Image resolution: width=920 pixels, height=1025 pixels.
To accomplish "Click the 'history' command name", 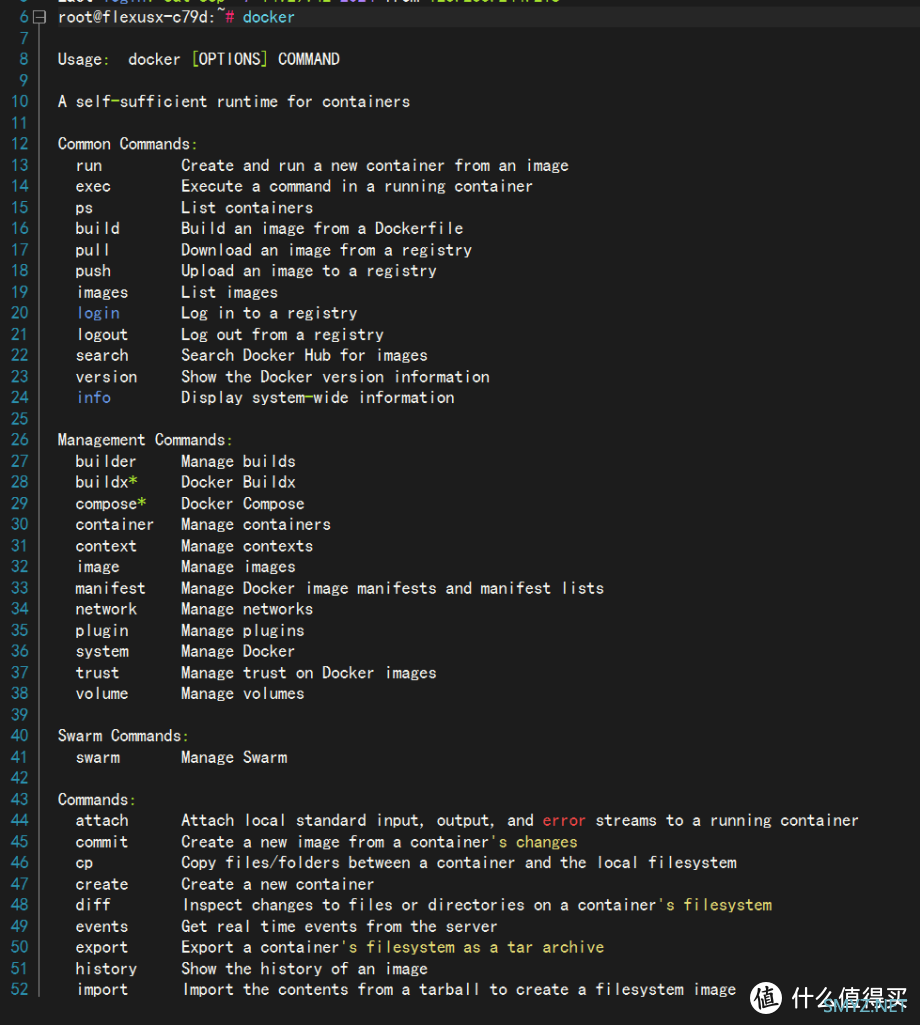I will click(x=107, y=969).
